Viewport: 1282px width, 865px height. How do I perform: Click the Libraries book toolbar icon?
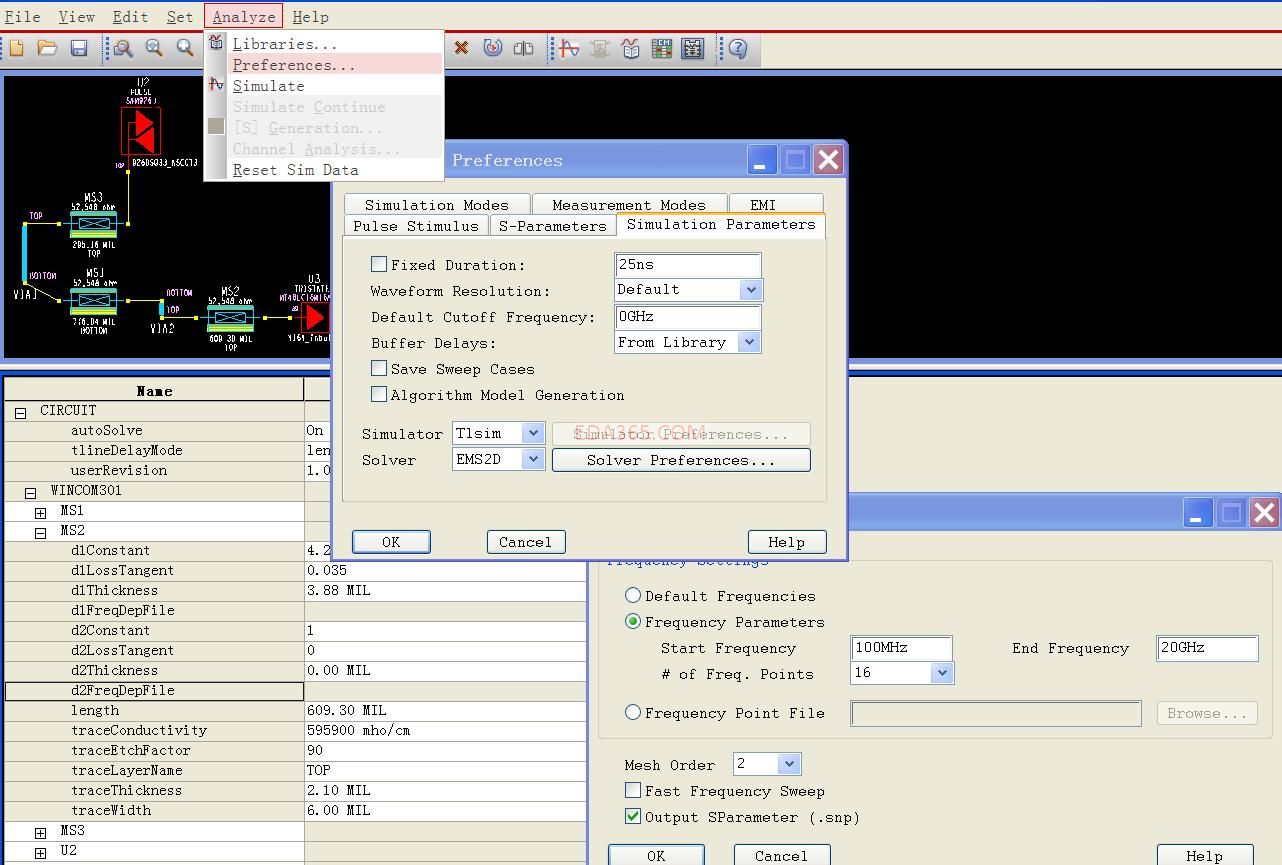[x=630, y=48]
